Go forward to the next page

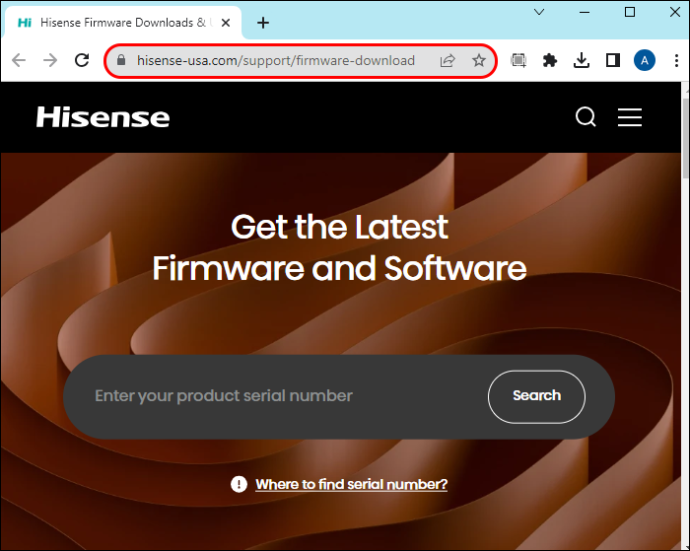(50, 60)
